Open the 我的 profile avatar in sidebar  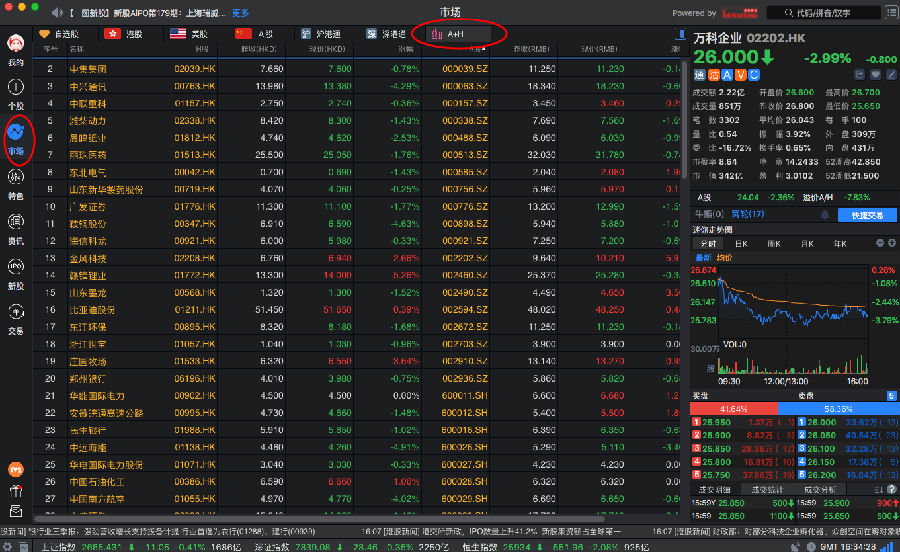pyautogui.click(x=15, y=44)
